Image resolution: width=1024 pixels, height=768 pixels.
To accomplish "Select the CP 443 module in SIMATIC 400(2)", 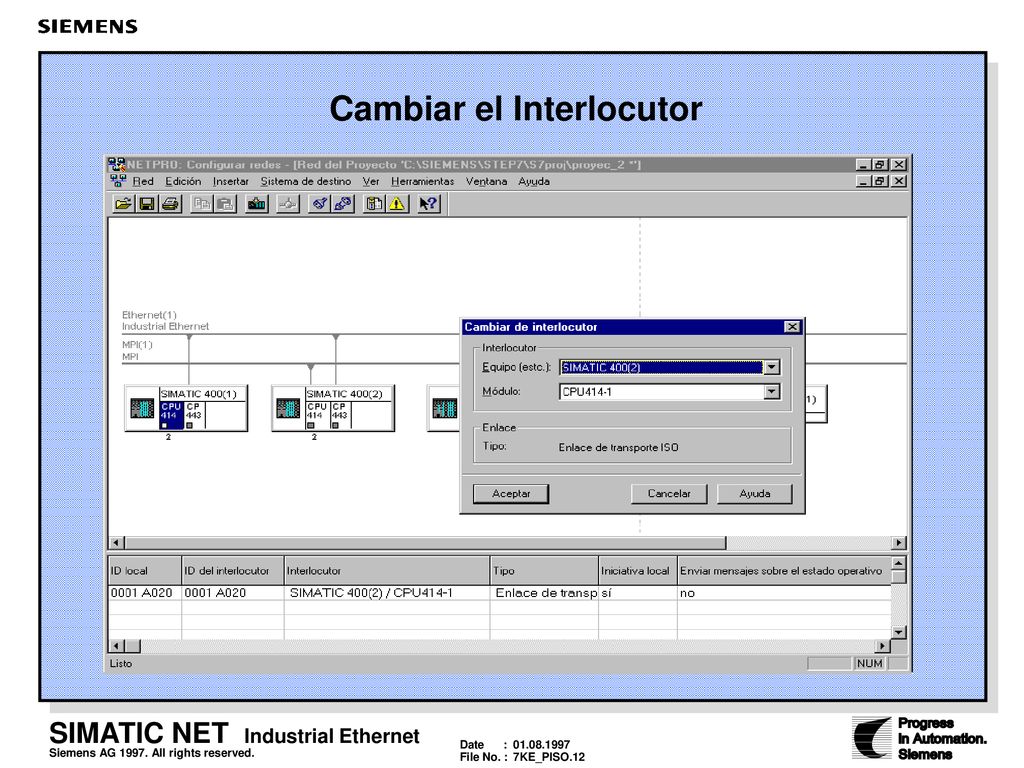I will click(339, 415).
